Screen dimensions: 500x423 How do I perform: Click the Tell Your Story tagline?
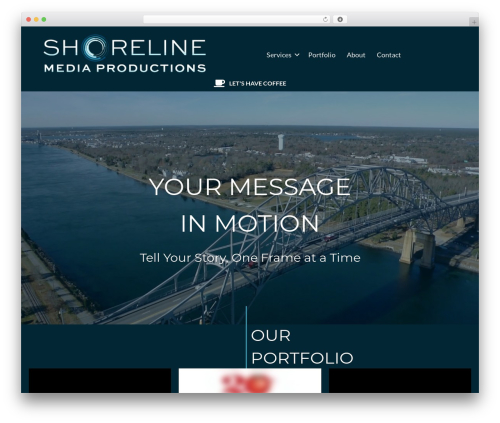click(x=250, y=258)
